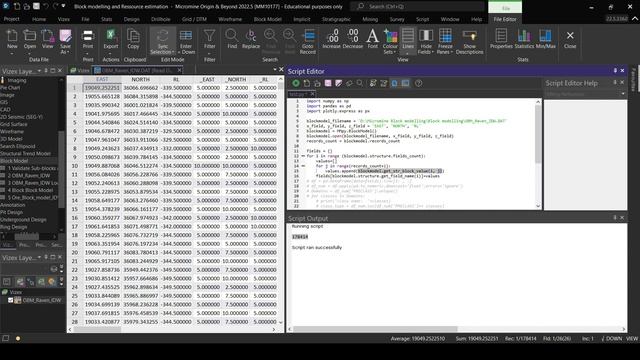
Task: Open the Drillhole ribbon tab
Action: tap(160, 19)
